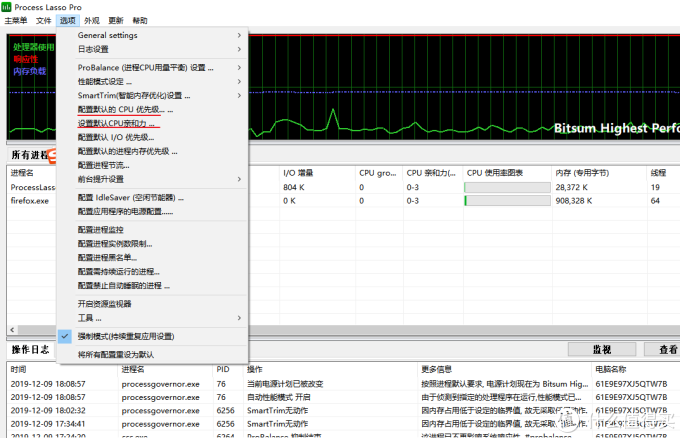Select 性能模式设定 menu entry
The image size is (680, 438).
point(152,82)
